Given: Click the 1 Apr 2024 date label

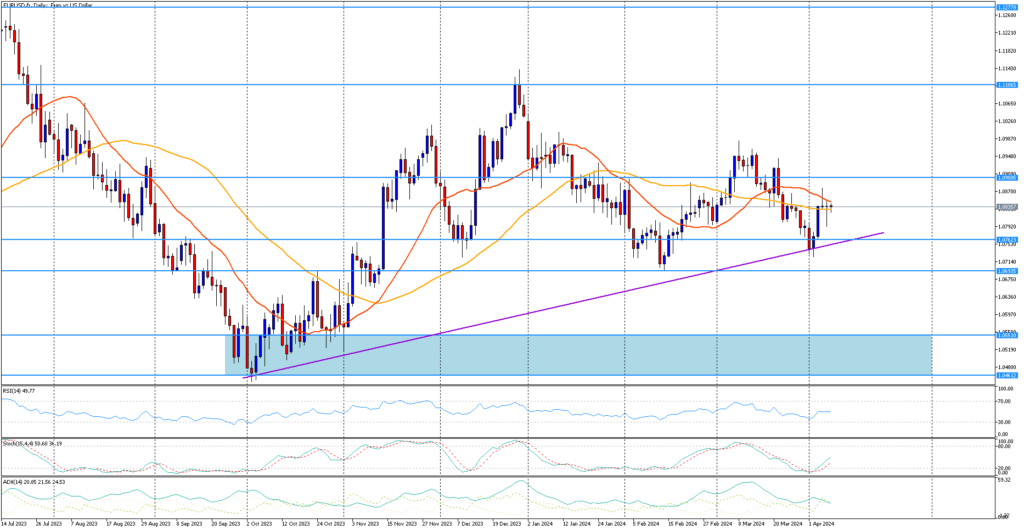Looking at the screenshot, I should point(820,523).
